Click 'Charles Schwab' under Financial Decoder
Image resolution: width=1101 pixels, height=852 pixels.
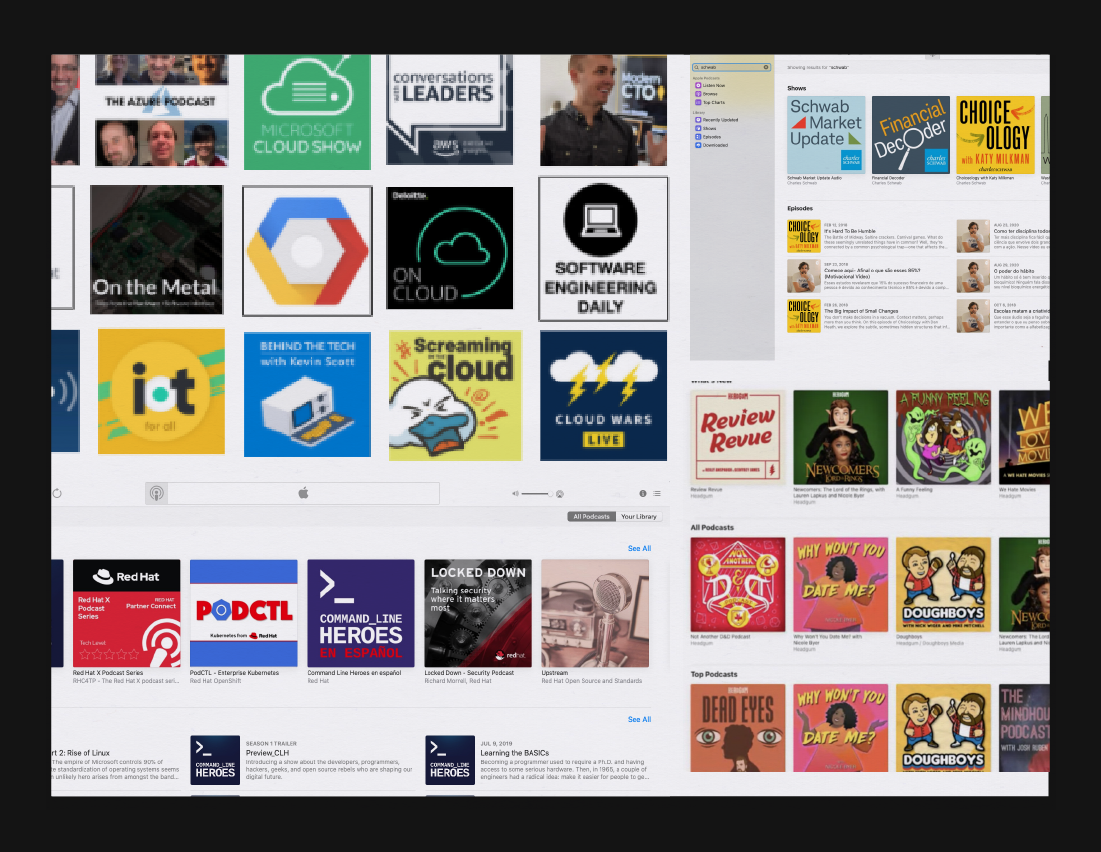pyautogui.click(x=886, y=183)
